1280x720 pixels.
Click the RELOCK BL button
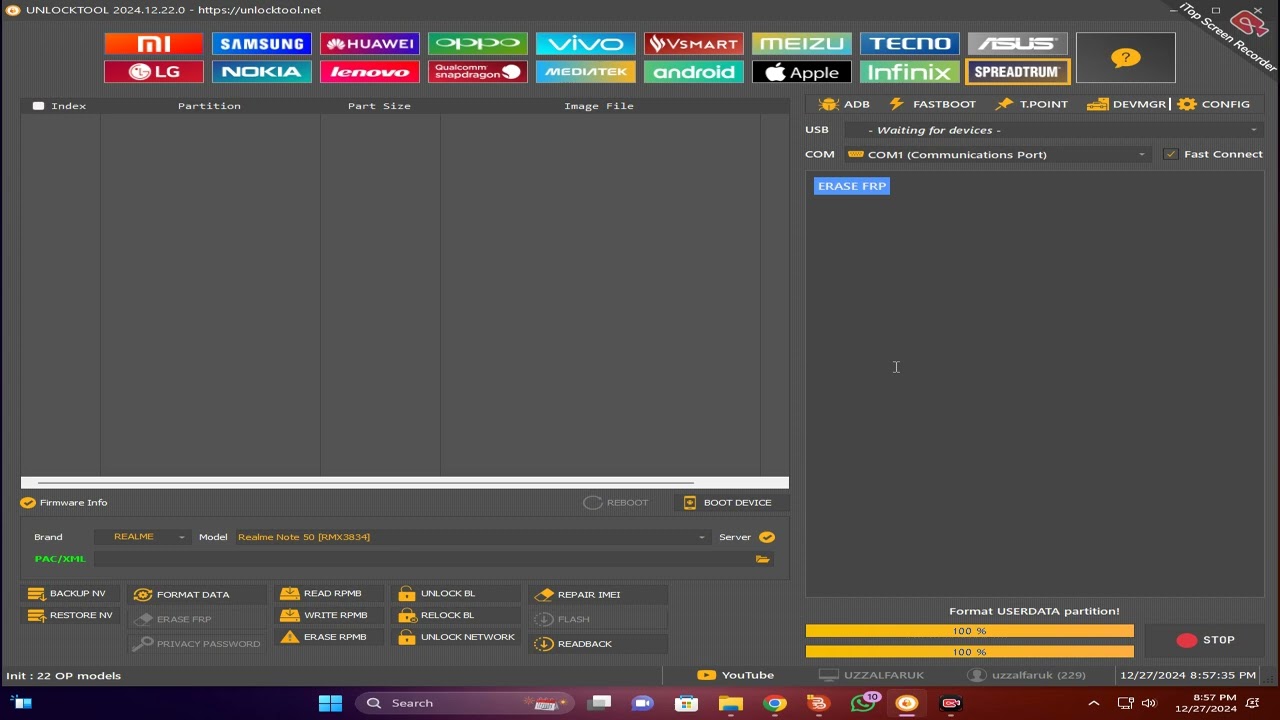(x=456, y=616)
